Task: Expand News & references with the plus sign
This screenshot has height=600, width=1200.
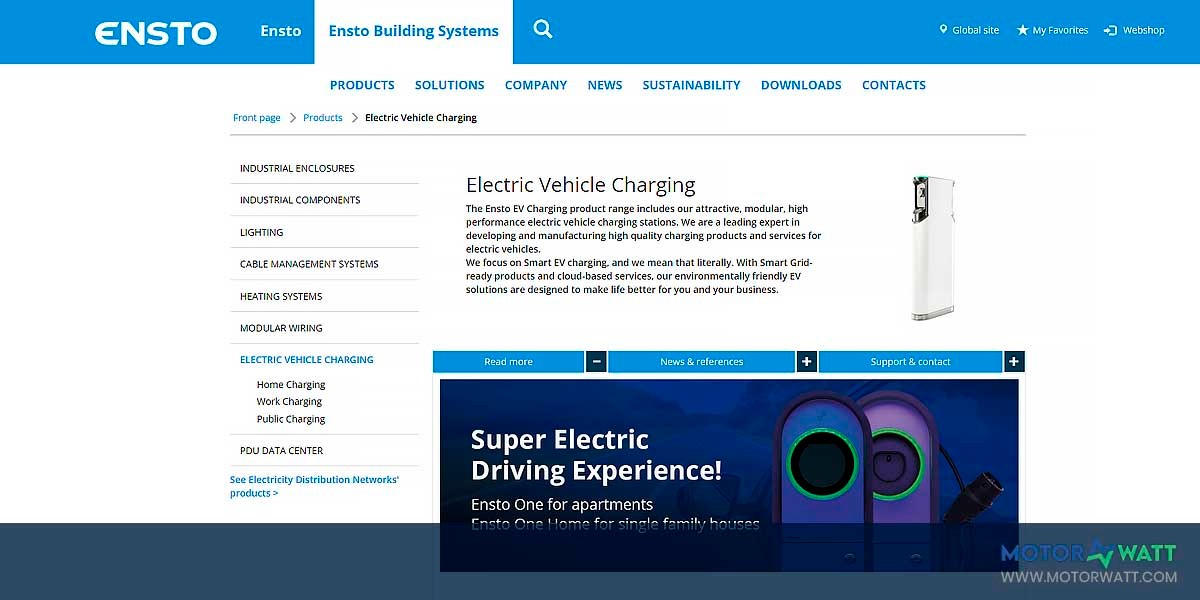Action: tap(807, 361)
